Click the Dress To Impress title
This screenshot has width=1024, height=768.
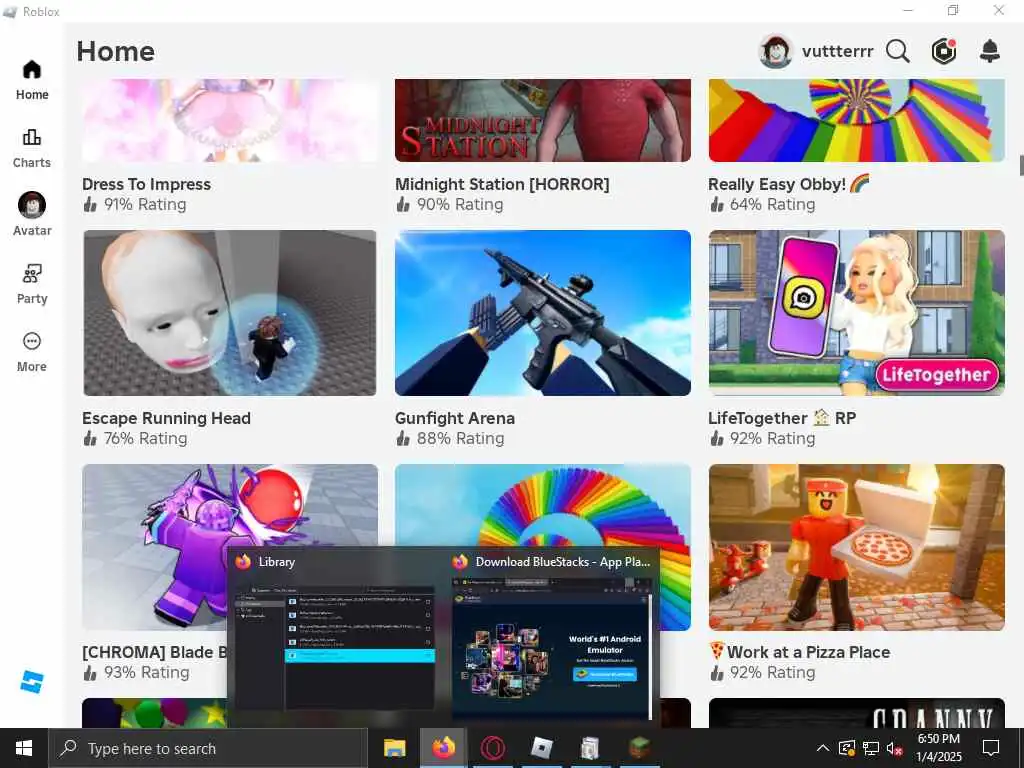146,184
